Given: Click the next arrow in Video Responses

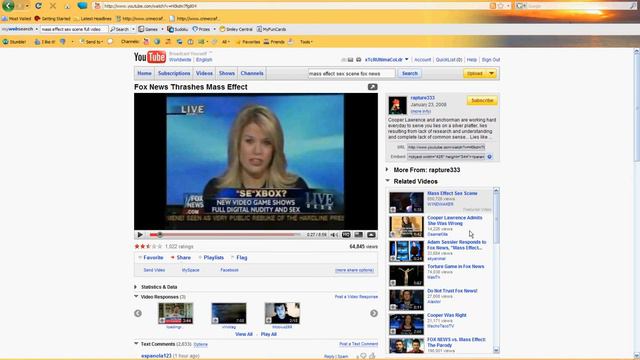Looking at the screenshot, I should point(374,313).
